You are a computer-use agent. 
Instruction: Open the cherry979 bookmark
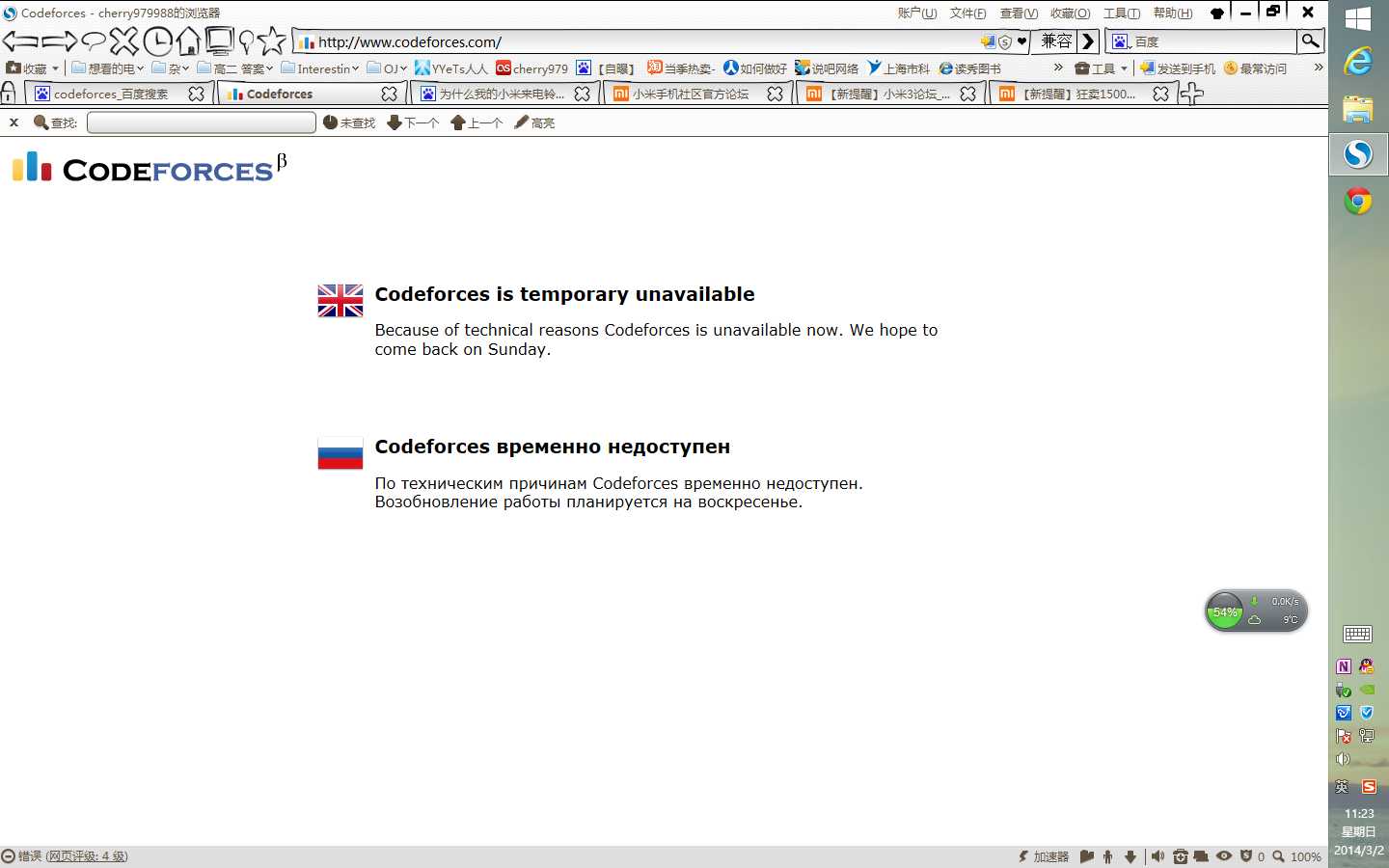(532, 68)
